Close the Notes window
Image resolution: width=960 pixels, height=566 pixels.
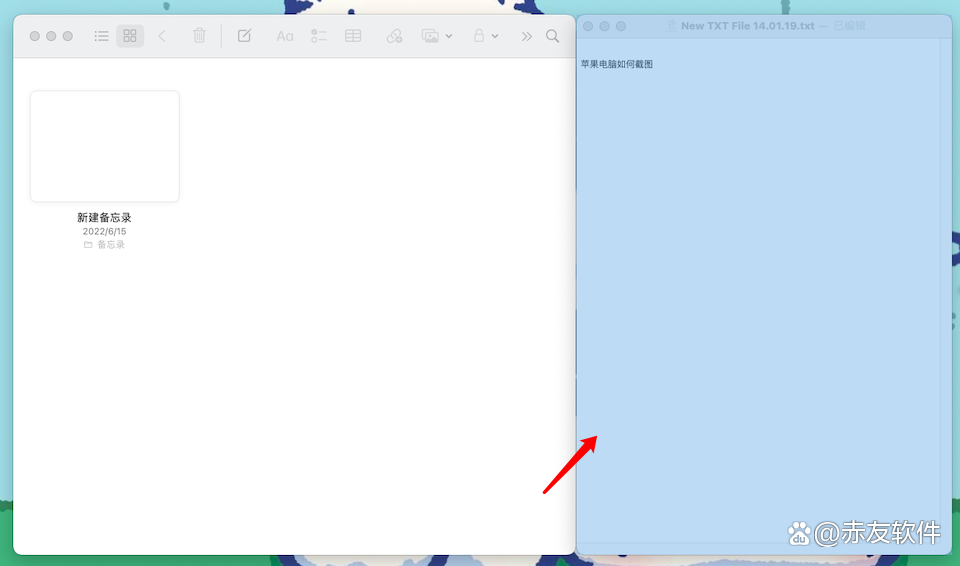pos(35,36)
